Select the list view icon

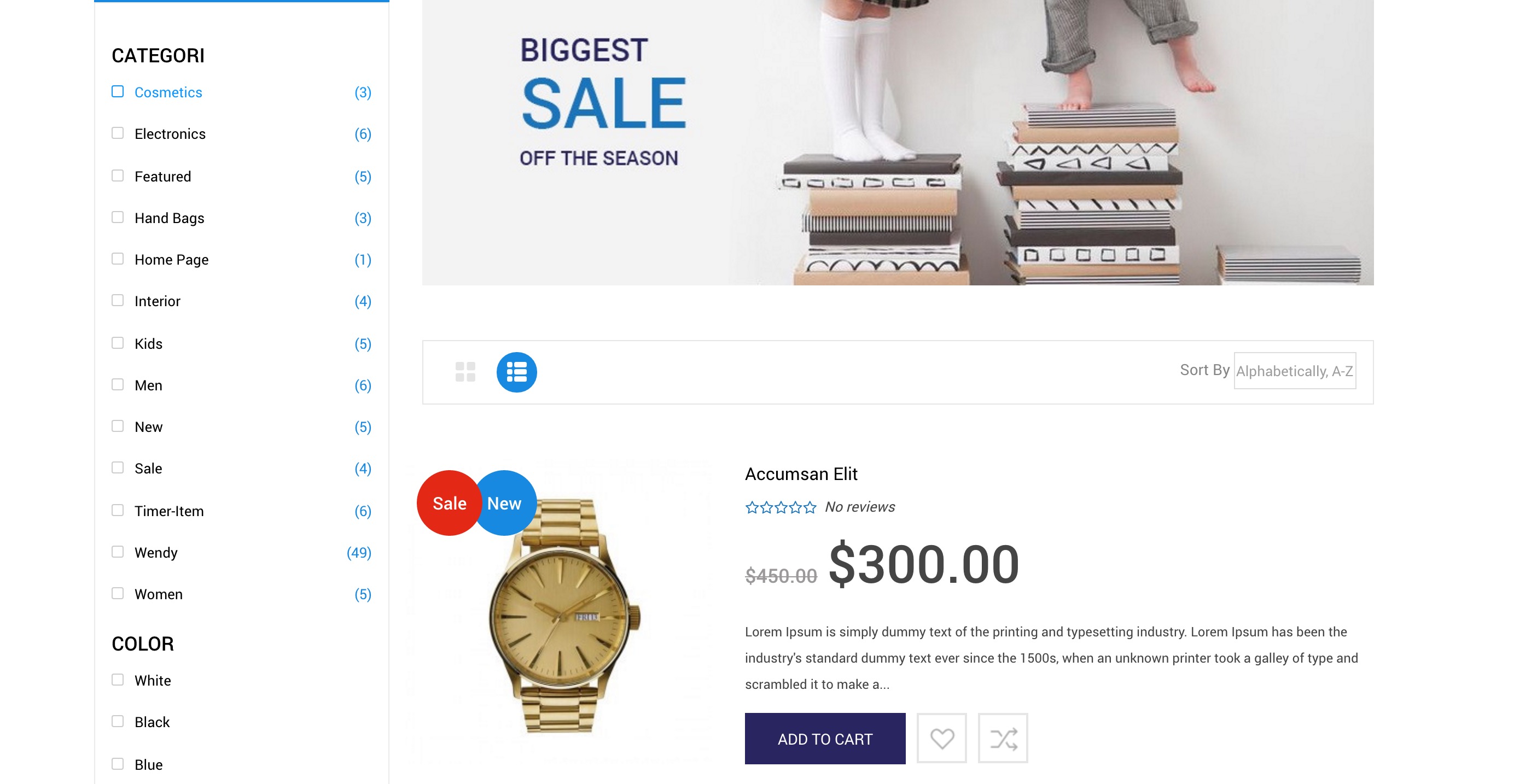516,372
